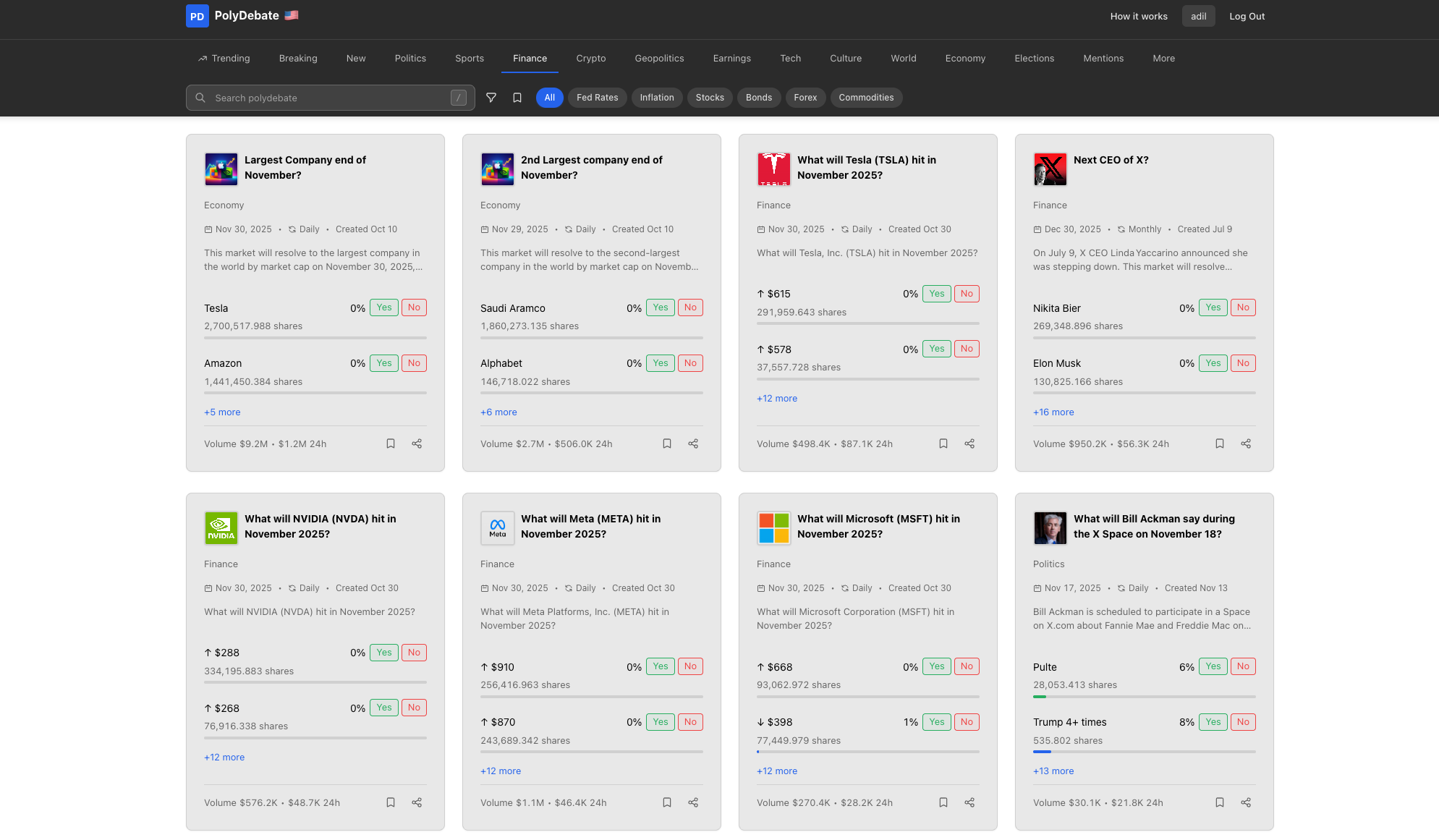Open the Trending tab
Screen dimensions: 1439x840
[224, 59]
